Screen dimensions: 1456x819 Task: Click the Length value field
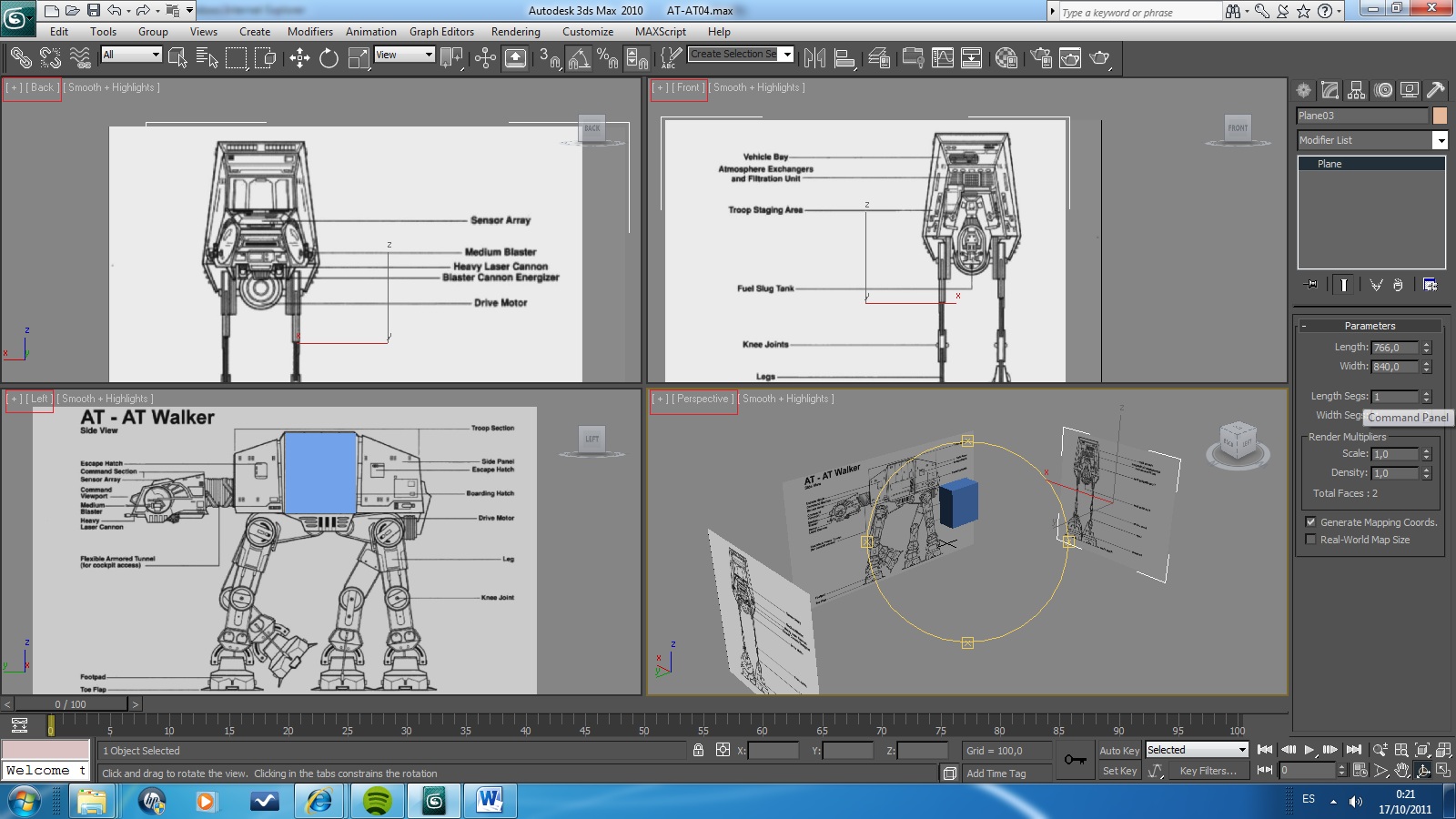[x=1394, y=348]
